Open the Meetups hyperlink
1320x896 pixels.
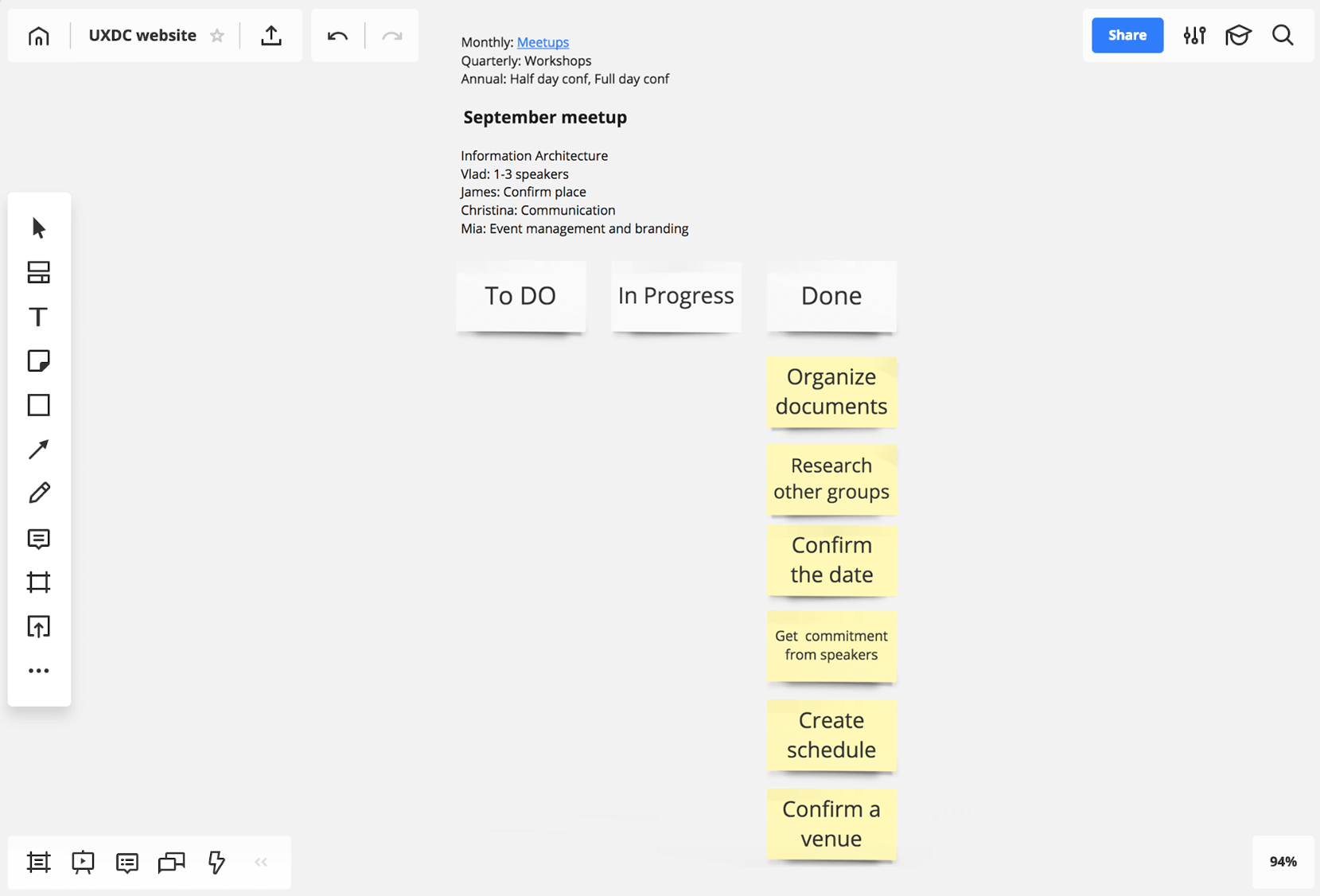tap(543, 42)
